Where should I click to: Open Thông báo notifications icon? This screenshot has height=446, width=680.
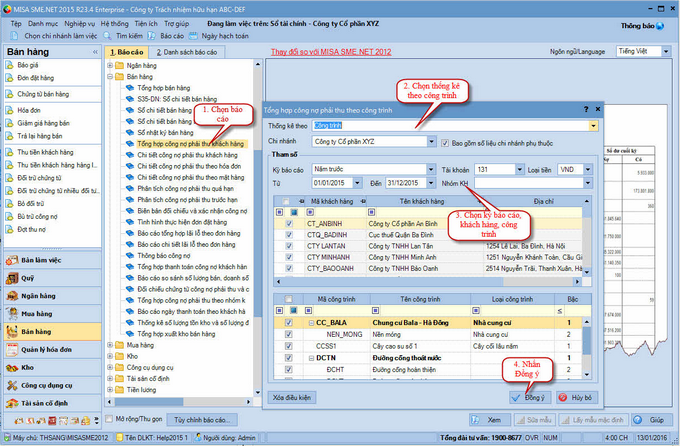point(660,26)
